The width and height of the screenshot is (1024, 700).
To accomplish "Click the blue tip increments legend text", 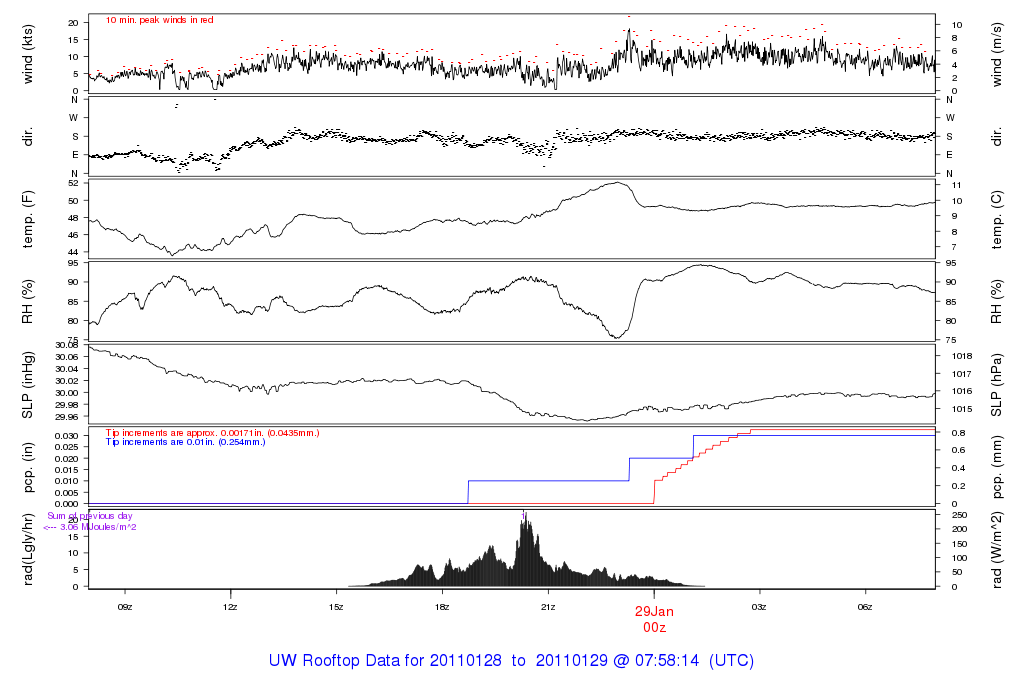I will tap(185, 442).
